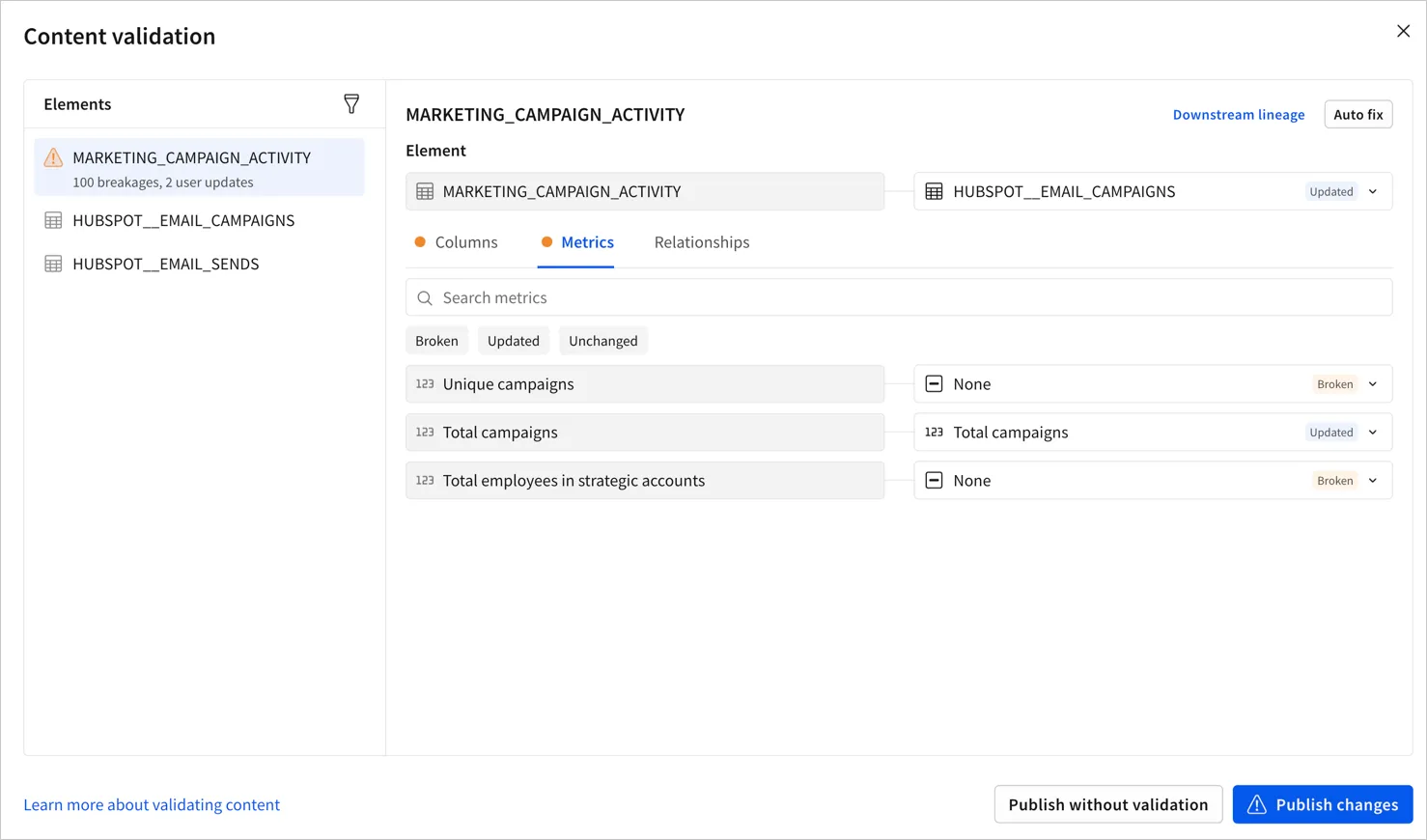The width and height of the screenshot is (1427, 840).
Task: Click the 123 icon in Total campaigns target mapping
Action: 934,433
